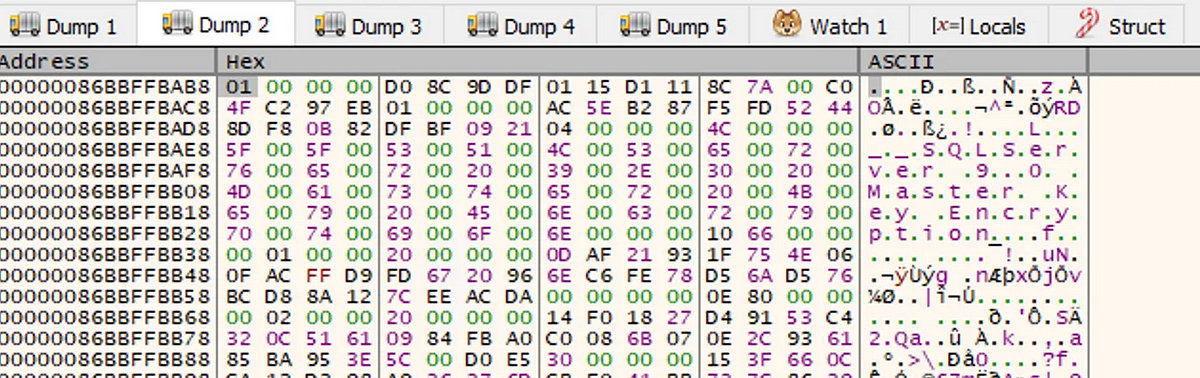The width and height of the screenshot is (1200, 378).
Task: Click the Address column header
Action: 107,62
